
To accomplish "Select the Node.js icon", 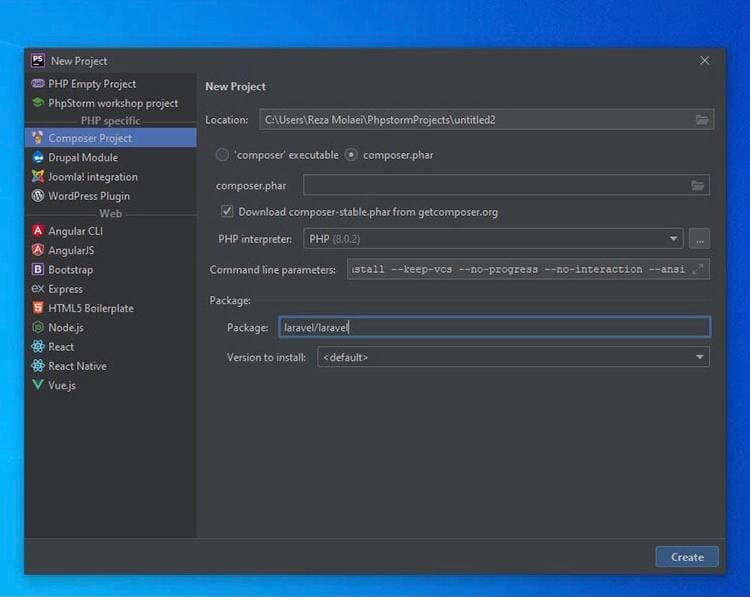I will coord(38,327).
